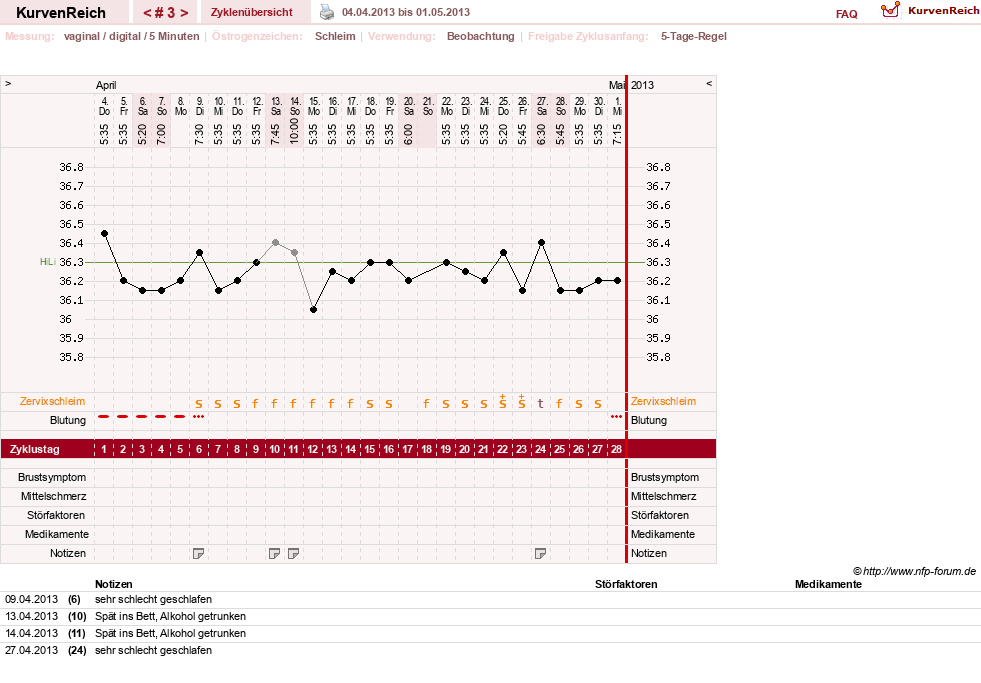Viewport: 981px width, 683px height.
Task: Go to the previous cycle with '<'
Action: tap(147, 13)
